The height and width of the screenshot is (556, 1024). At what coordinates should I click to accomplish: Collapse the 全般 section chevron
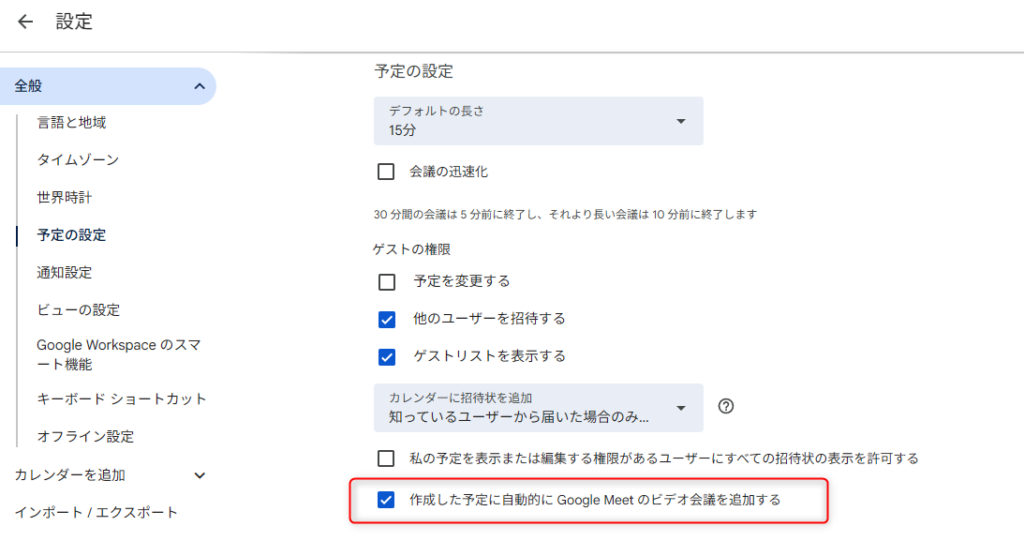[x=199, y=87]
